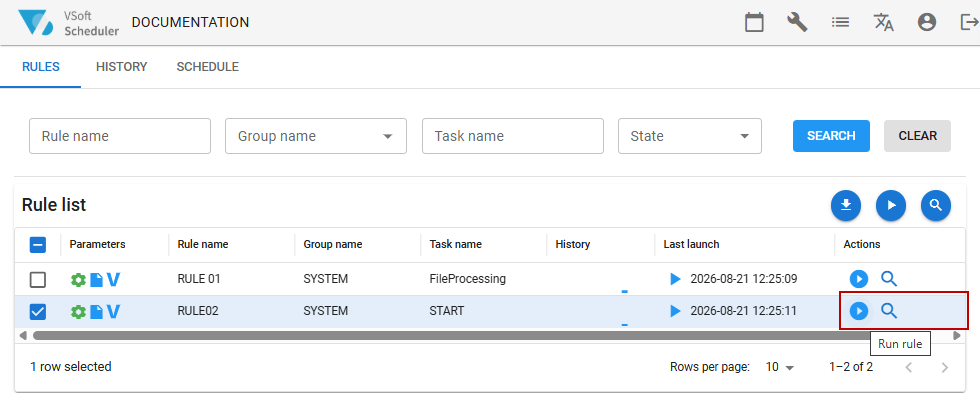Switch to the HISTORY tab

tap(121, 67)
